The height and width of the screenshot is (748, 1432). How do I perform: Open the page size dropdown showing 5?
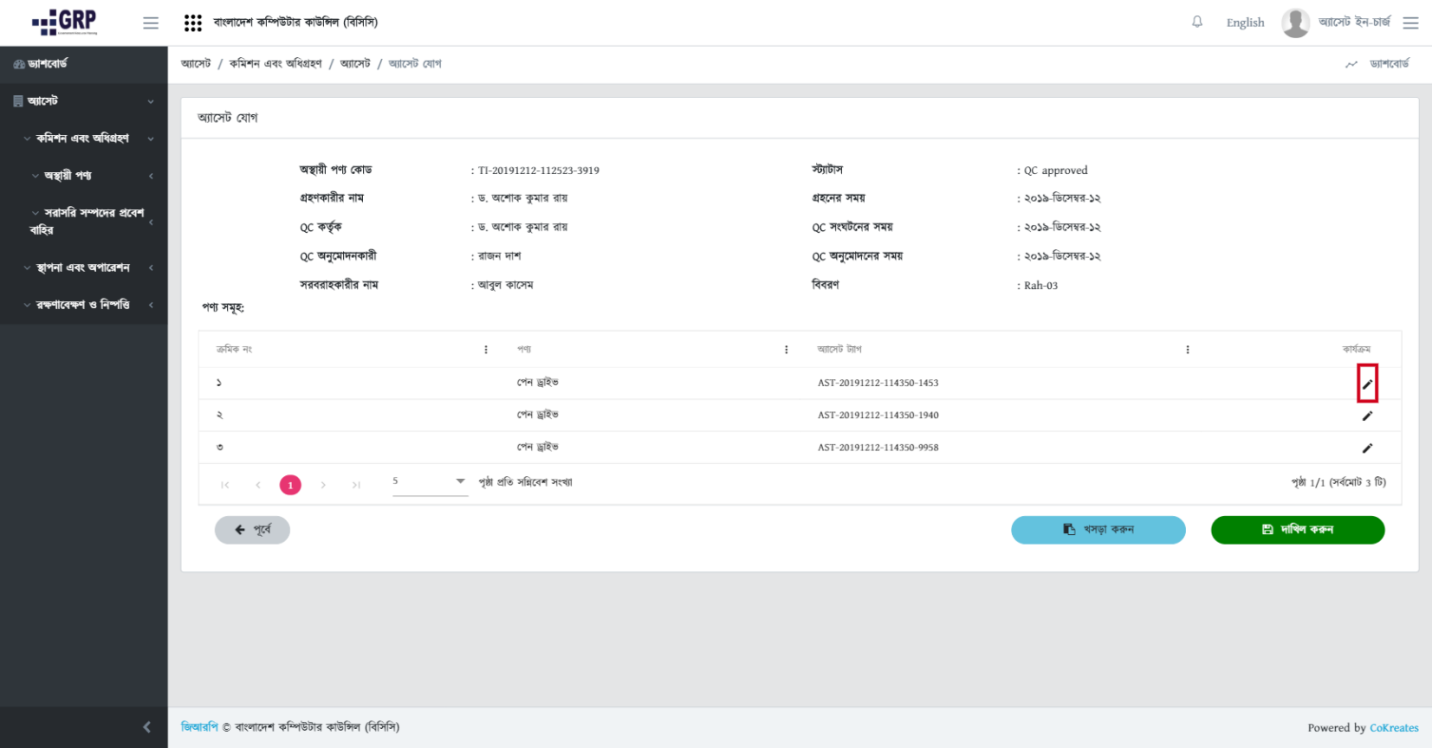pos(430,482)
